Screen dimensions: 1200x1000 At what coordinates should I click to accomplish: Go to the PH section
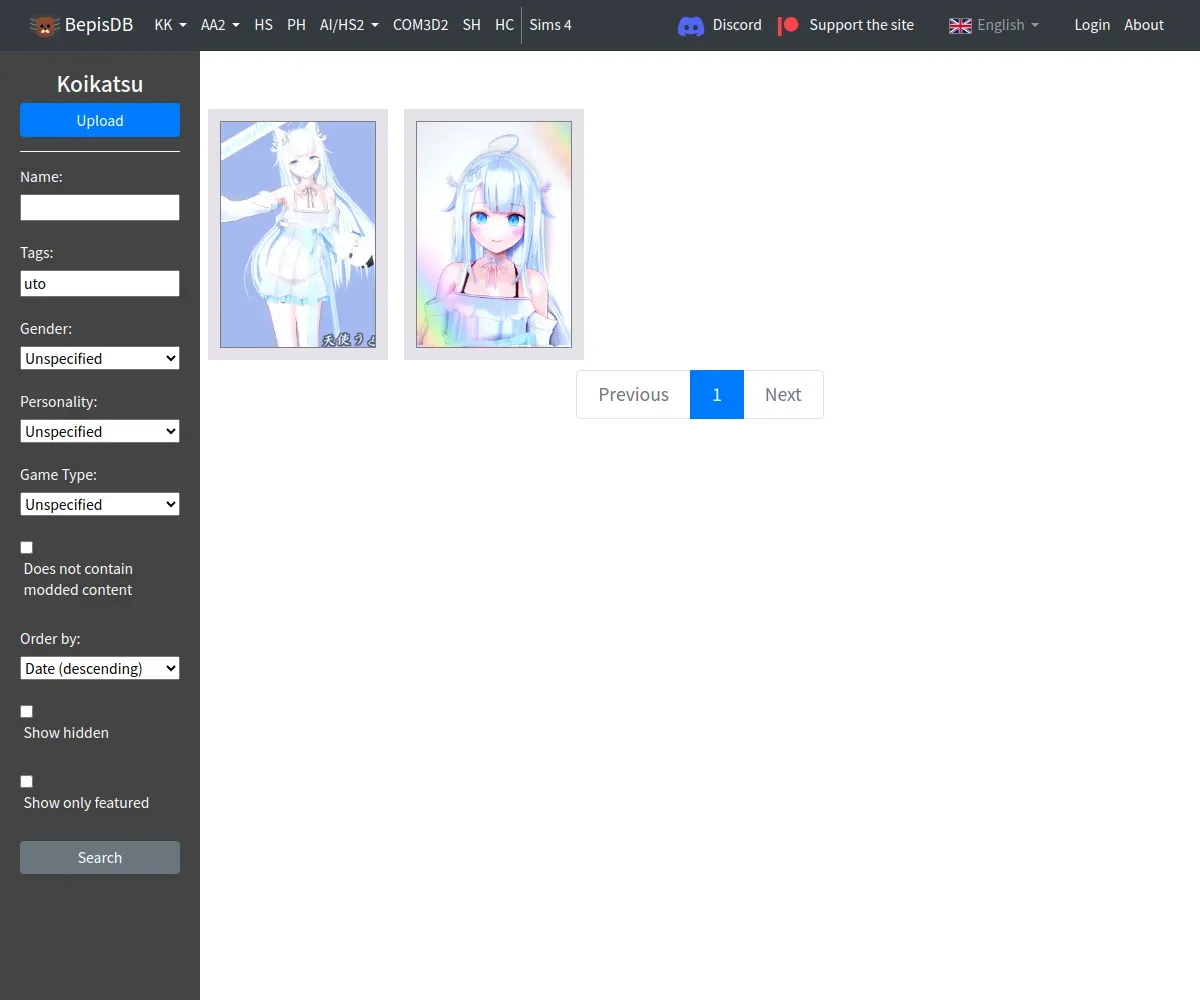click(296, 25)
